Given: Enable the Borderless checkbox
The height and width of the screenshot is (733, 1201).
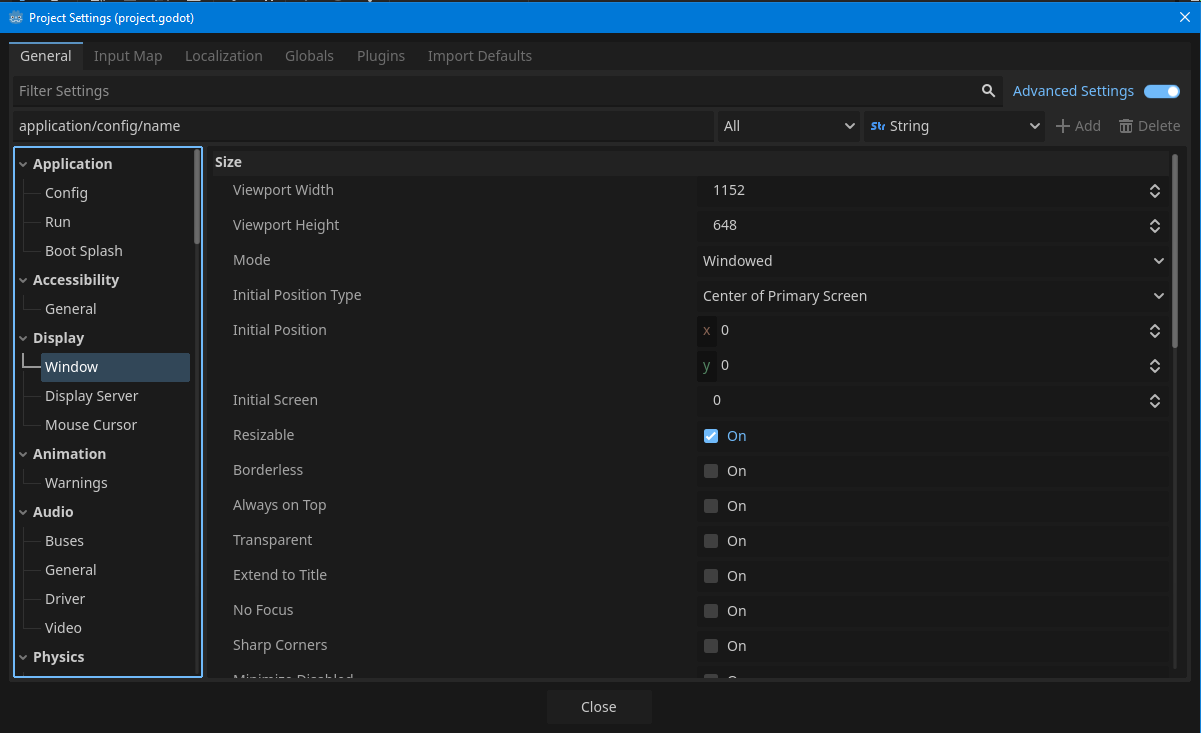Looking at the screenshot, I should [711, 471].
